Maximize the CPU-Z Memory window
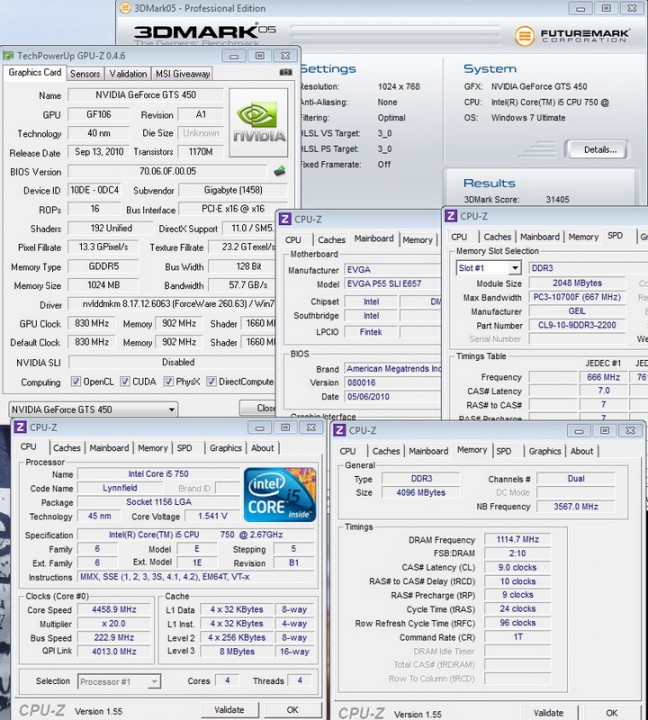 605,430
